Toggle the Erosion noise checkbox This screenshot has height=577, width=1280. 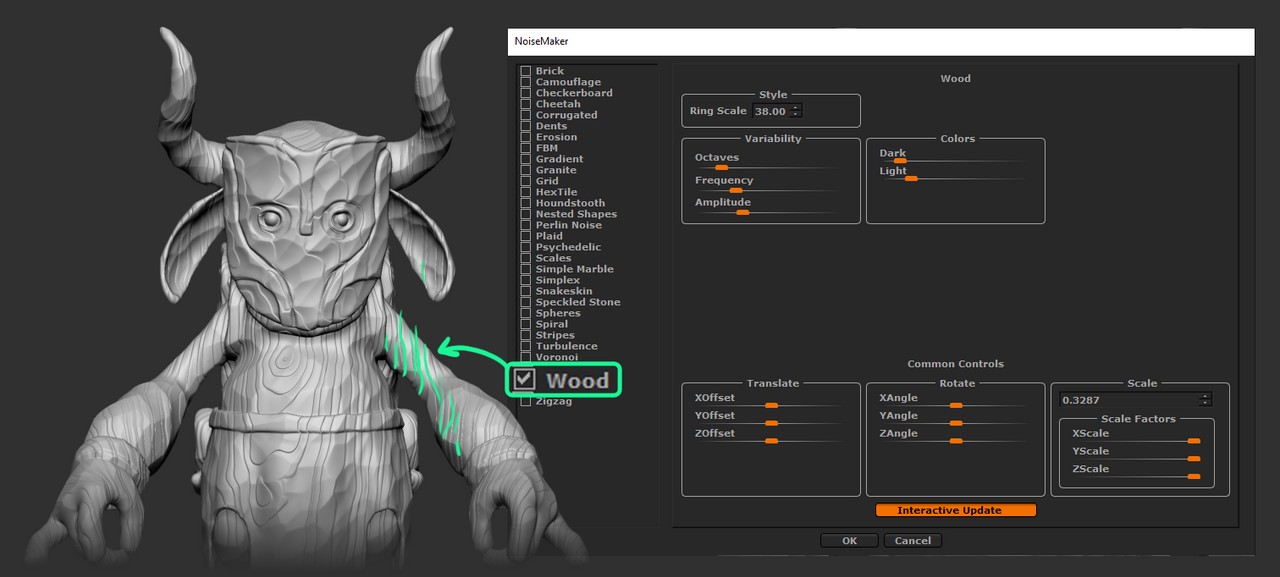tap(526, 137)
